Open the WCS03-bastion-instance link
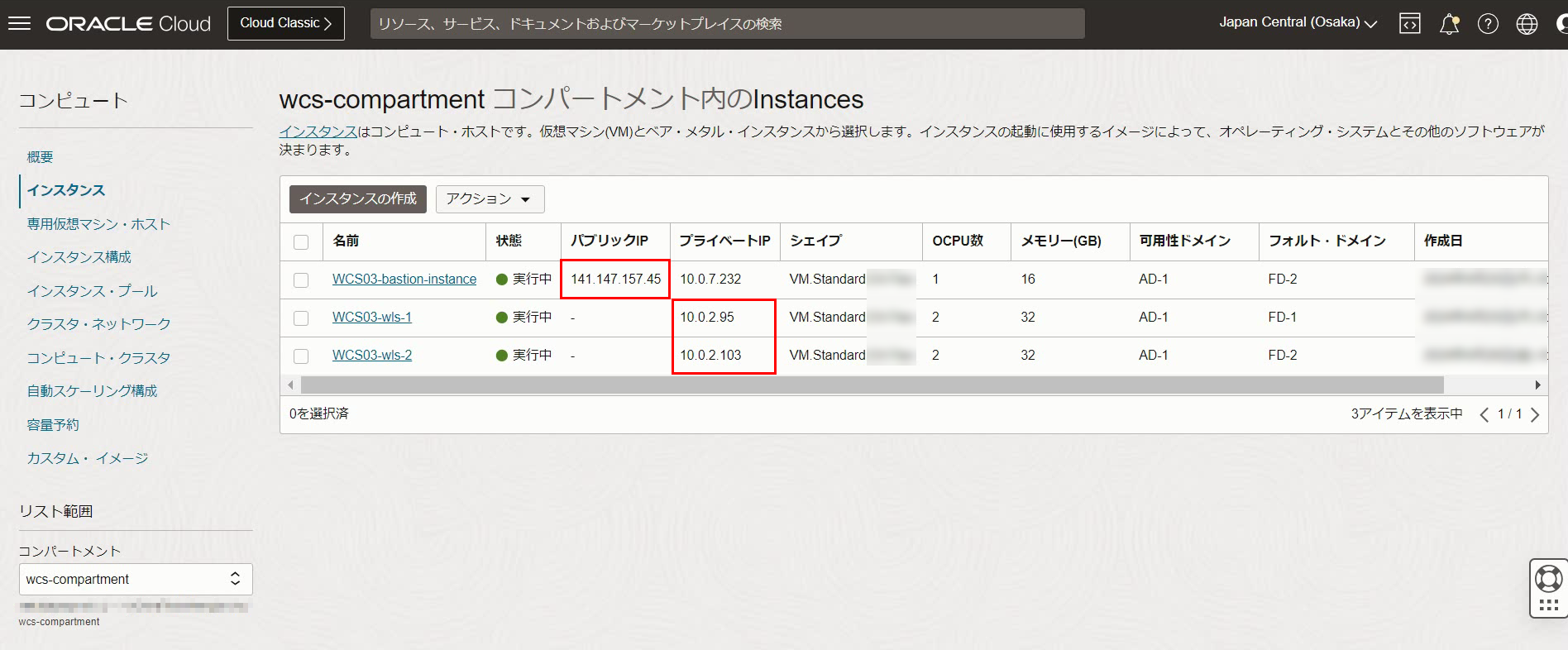 (x=404, y=280)
